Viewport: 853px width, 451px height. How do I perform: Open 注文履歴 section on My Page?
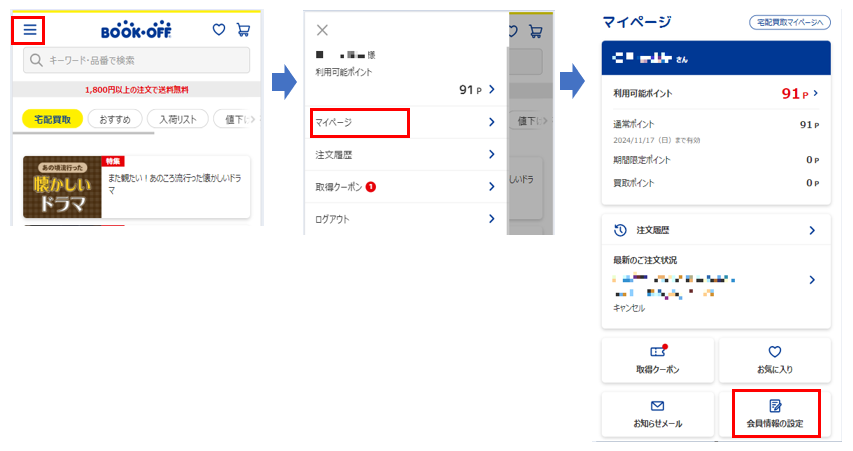716,230
